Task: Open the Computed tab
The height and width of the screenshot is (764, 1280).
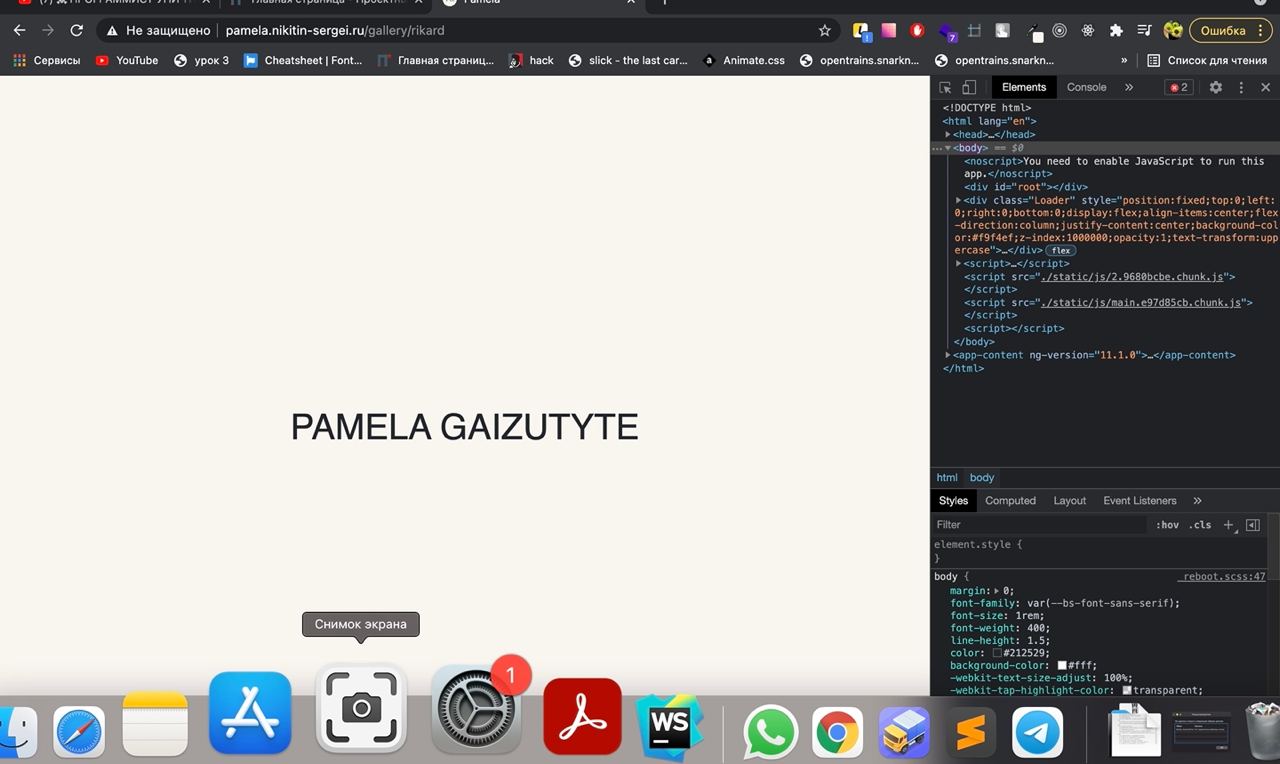Action: [1010, 501]
